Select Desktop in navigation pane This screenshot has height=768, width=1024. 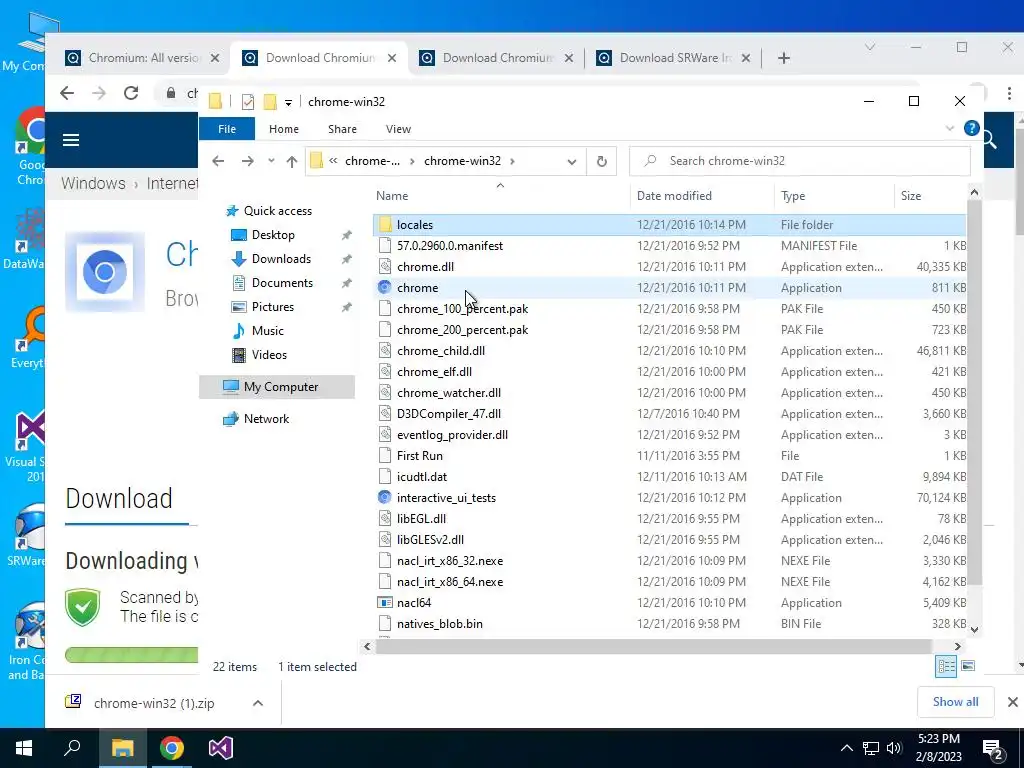coord(273,235)
